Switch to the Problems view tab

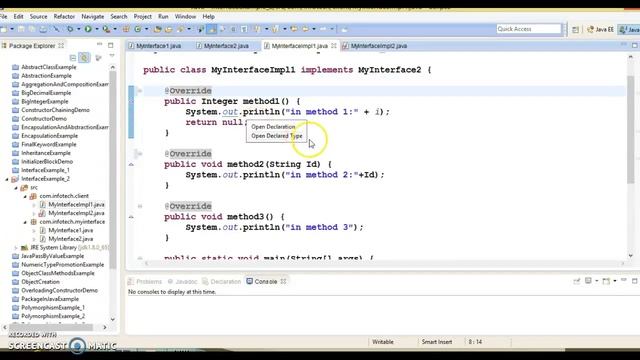(145, 282)
